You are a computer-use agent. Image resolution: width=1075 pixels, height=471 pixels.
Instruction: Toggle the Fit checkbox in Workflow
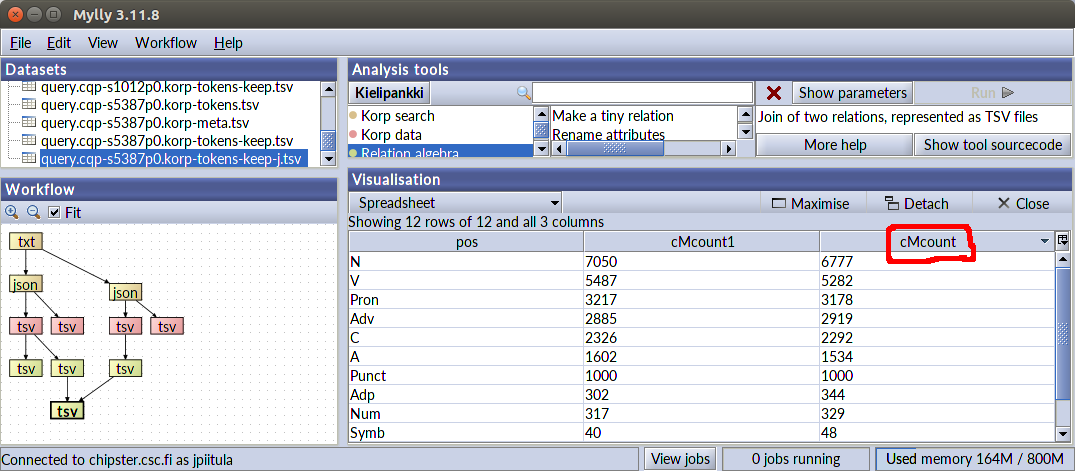coord(55,212)
